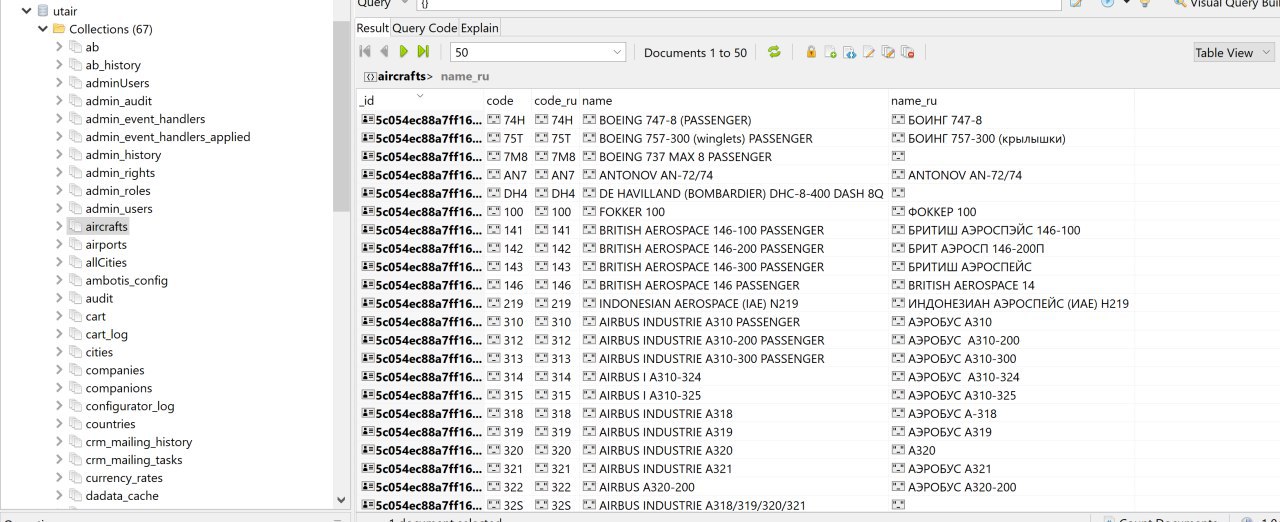Click the collection icon beside currency_rates
The image size is (1280, 522).
[x=76, y=478]
